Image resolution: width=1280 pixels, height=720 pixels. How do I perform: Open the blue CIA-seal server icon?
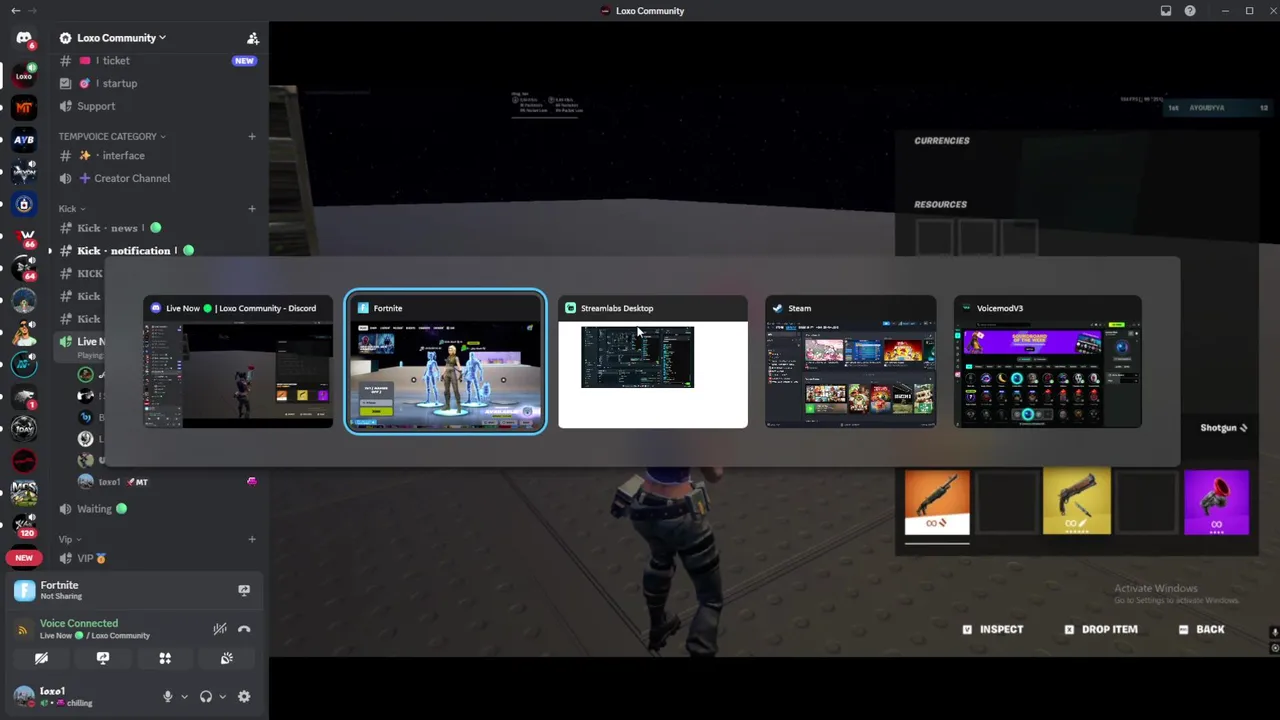(24, 204)
